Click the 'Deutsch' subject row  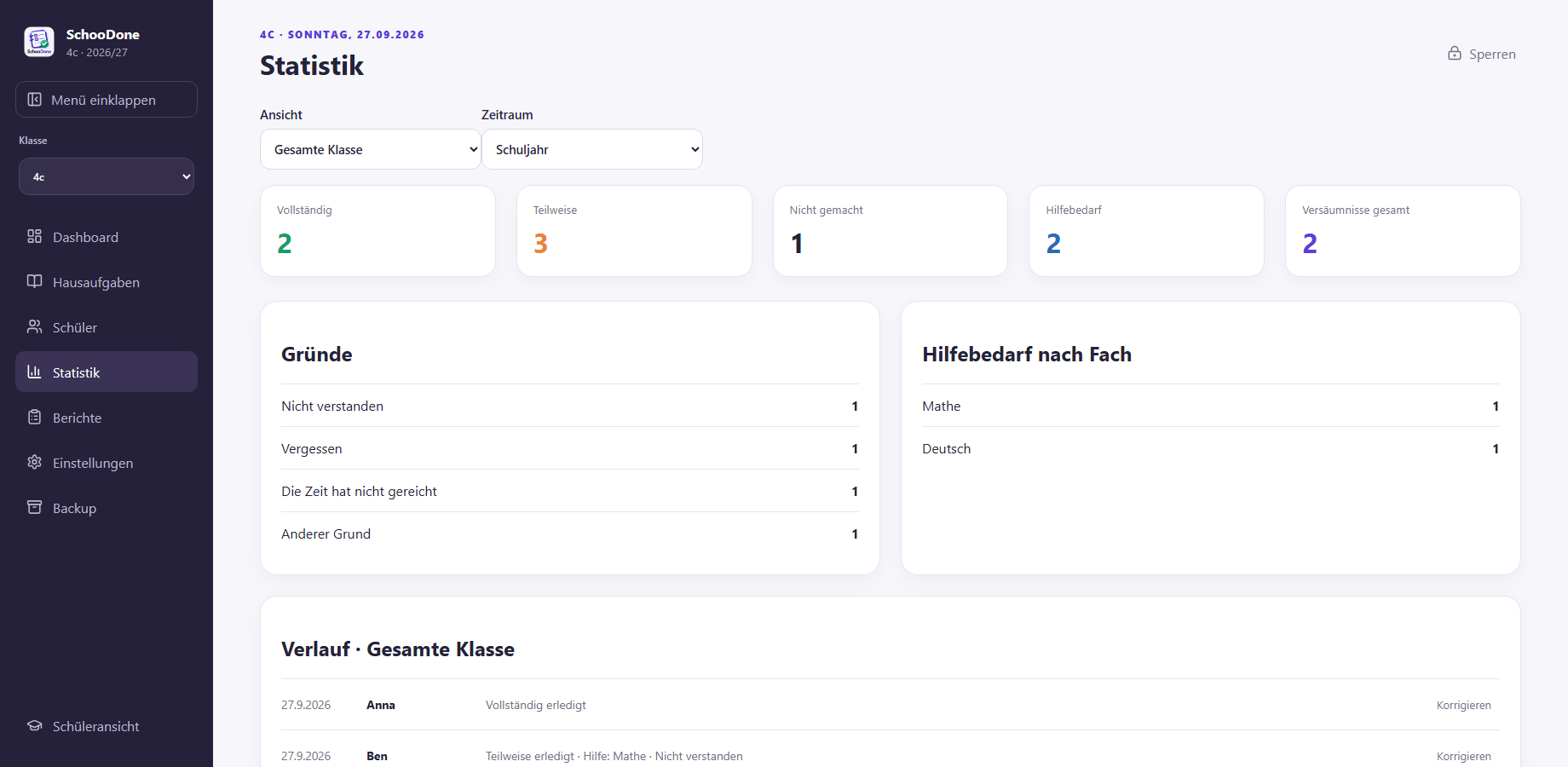click(x=1211, y=448)
